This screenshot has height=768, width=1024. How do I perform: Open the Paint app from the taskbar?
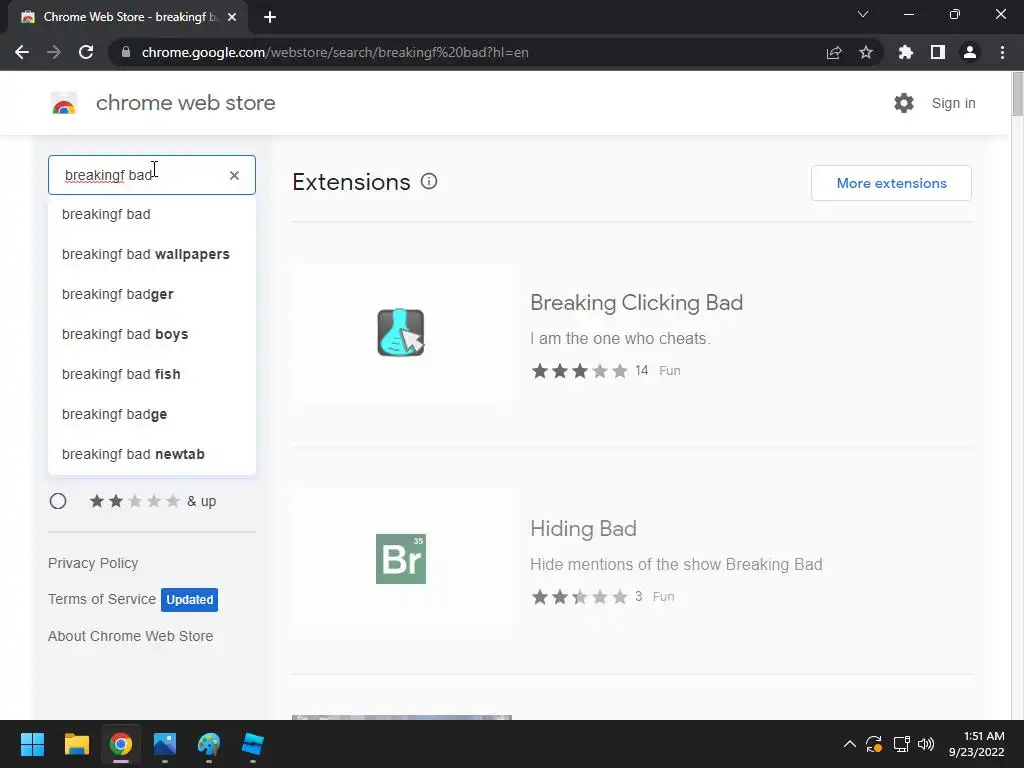coord(209,744)
